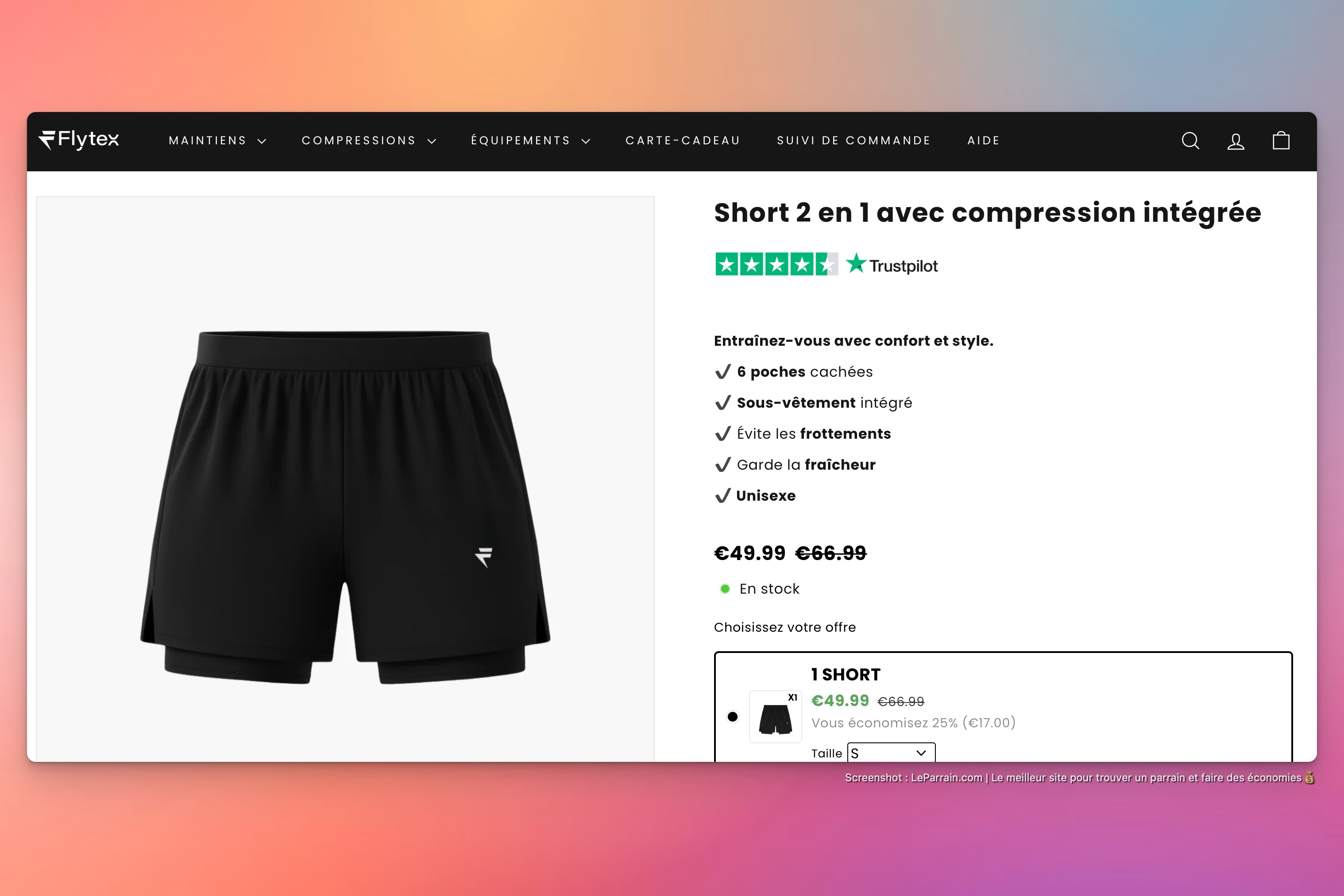Click the Maintiens menu label

point(208,141)
